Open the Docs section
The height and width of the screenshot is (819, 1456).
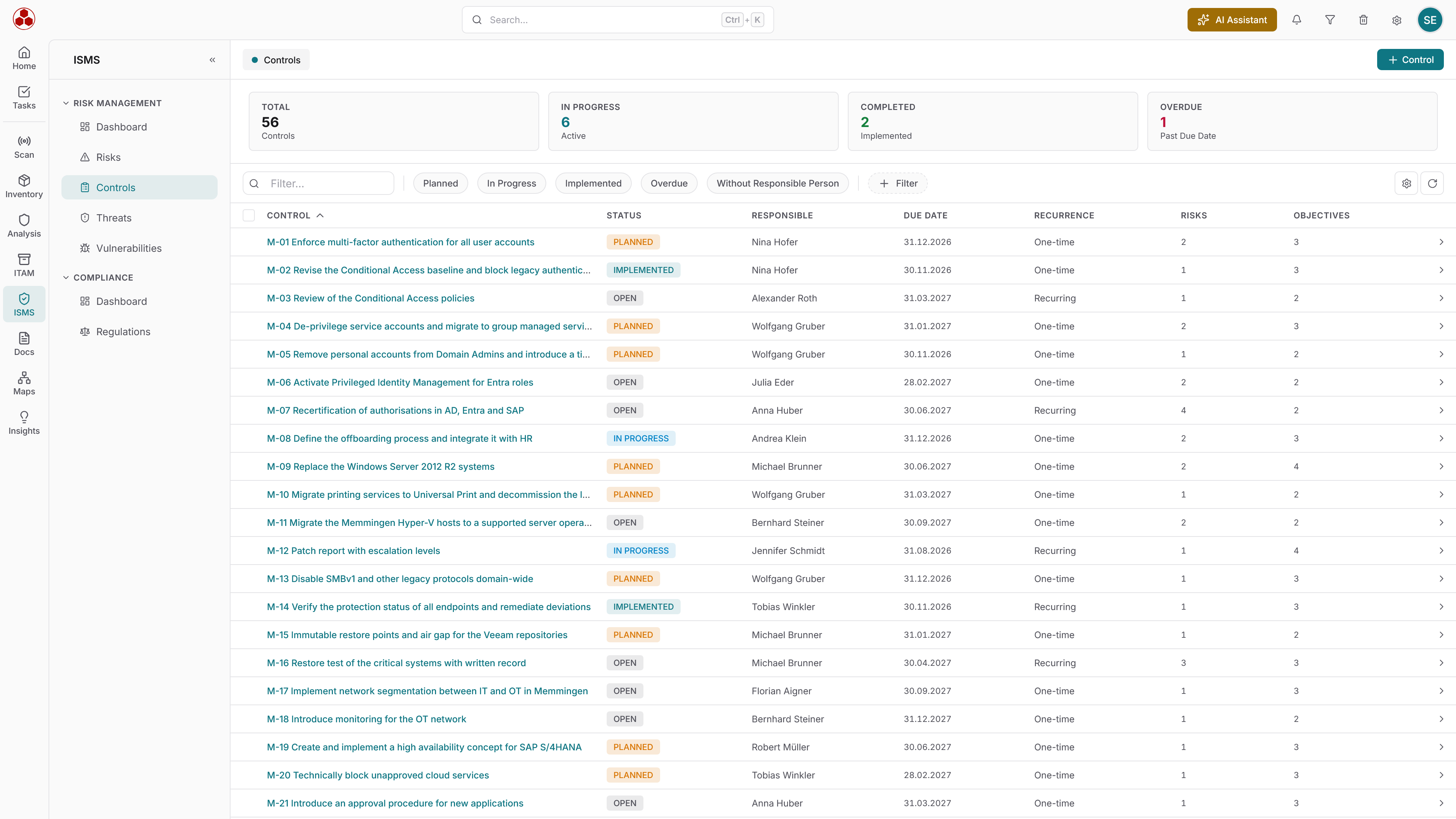pos(24,344)
